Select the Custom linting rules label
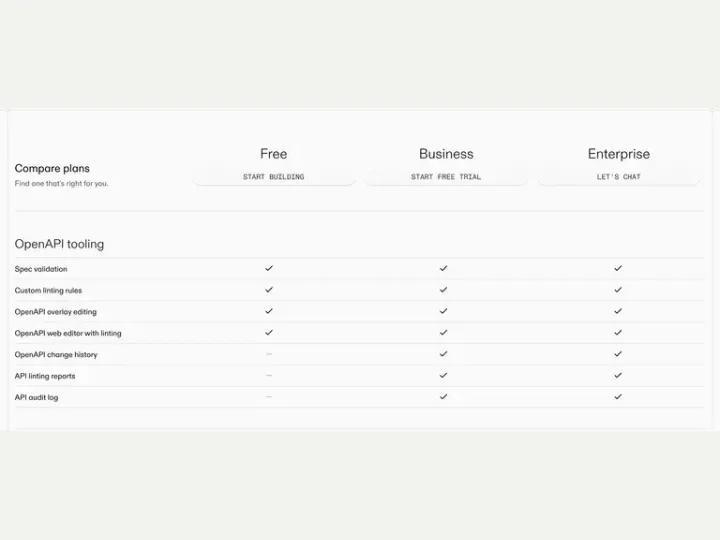720x540 pixels. 48,291
